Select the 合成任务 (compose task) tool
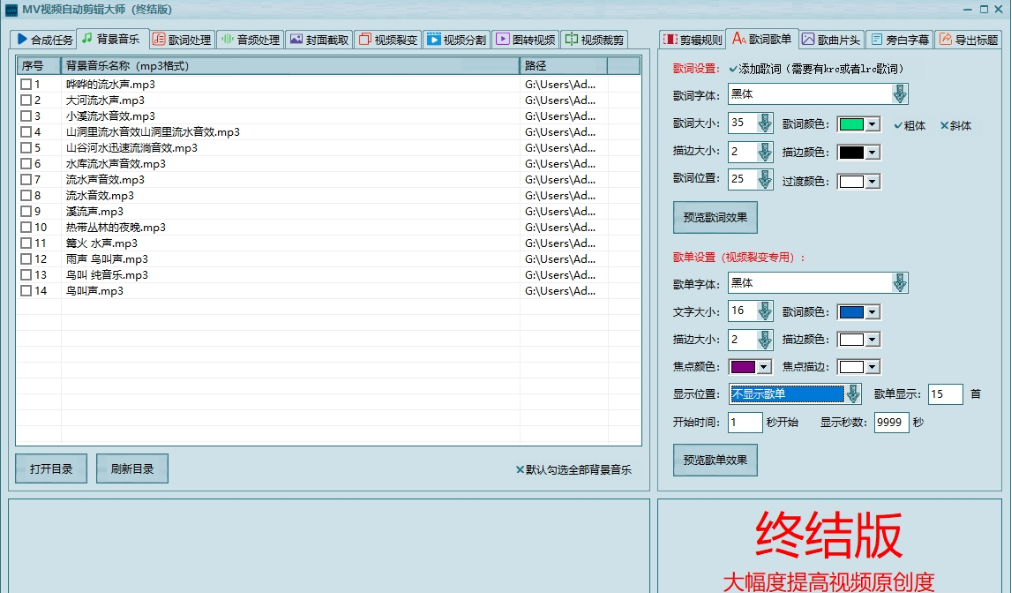1012x593 pixels. [48, 40]
